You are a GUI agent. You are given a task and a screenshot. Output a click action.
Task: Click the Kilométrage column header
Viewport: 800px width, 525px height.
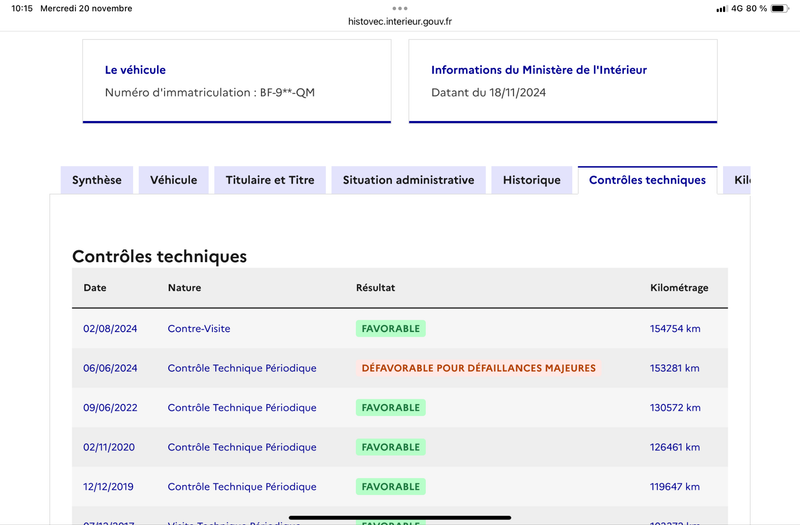coord(679,288)
